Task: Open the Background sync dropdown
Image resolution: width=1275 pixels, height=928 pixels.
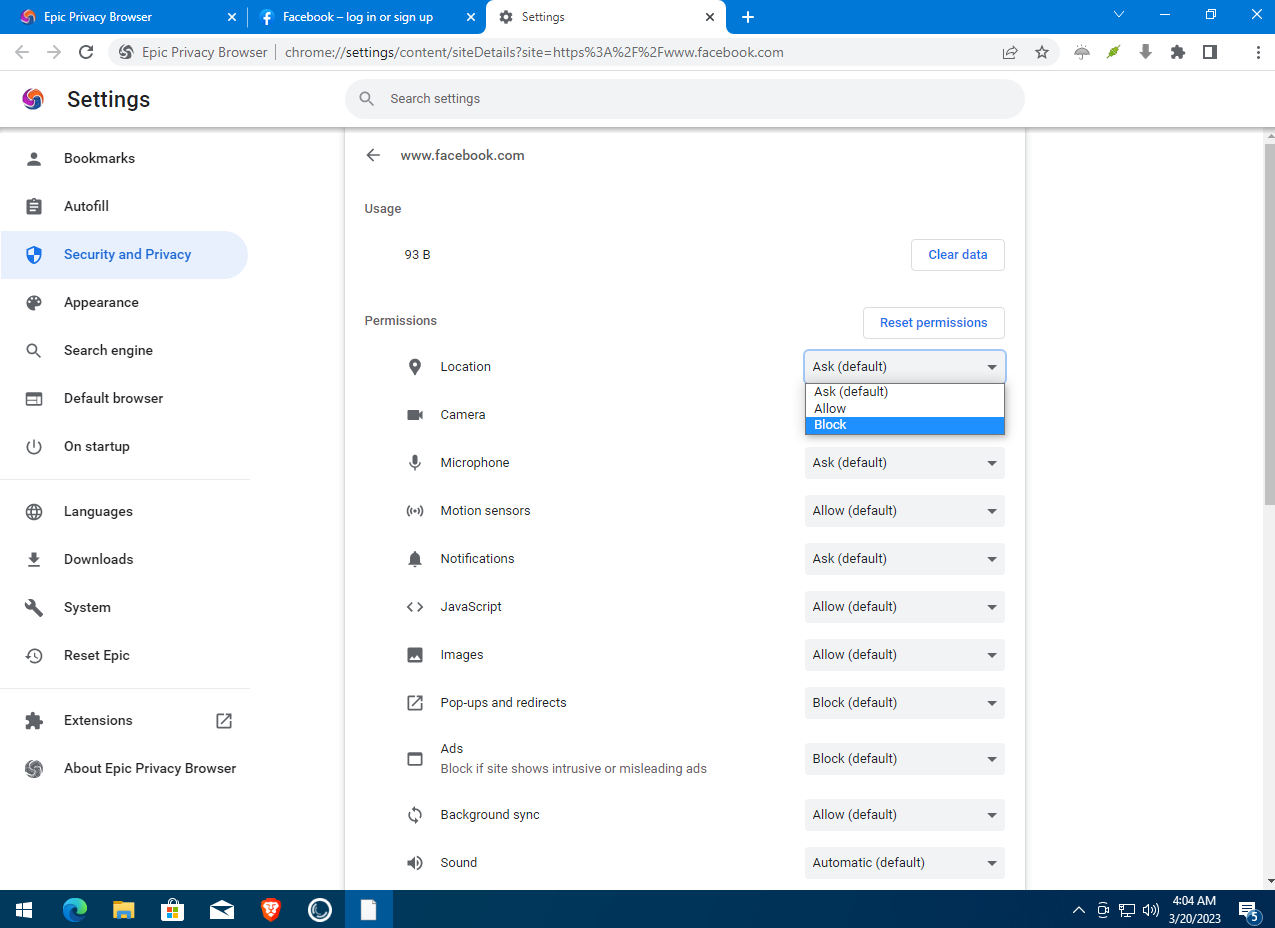Action: click(x=905, y=815)
